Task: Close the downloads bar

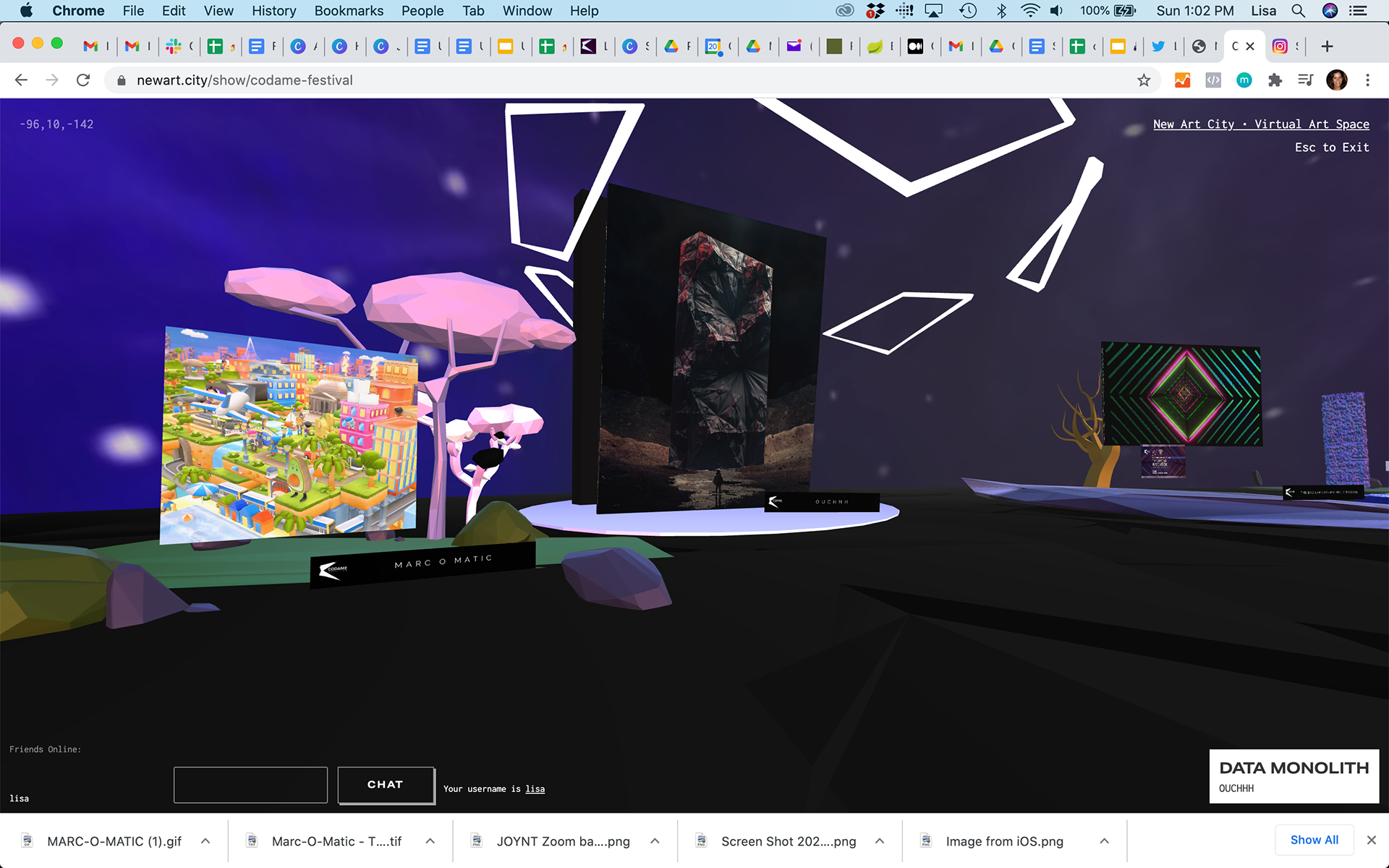Action: [x=1371, y=840]
